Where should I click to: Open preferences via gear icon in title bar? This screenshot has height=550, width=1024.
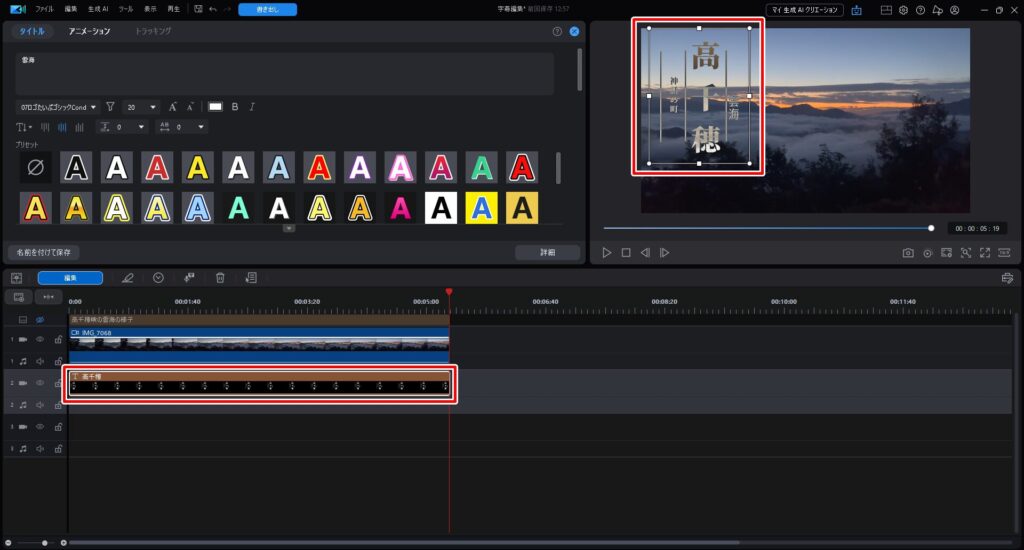point(903,9)
